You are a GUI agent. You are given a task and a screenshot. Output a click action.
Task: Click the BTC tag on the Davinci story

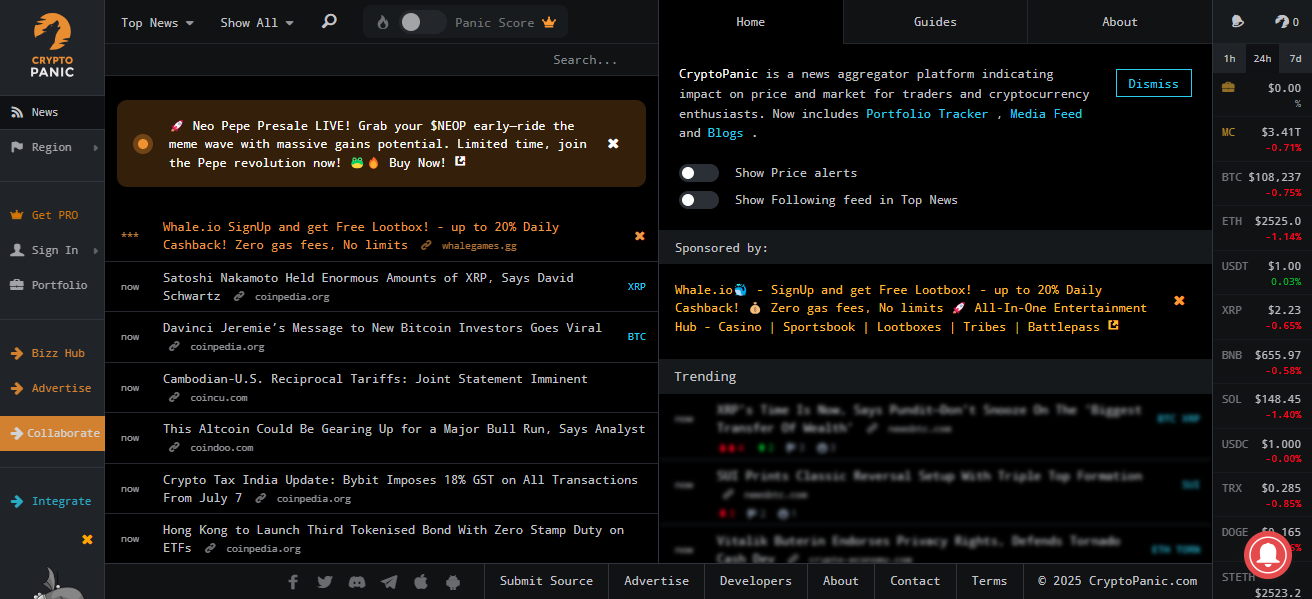pos(637,337)
